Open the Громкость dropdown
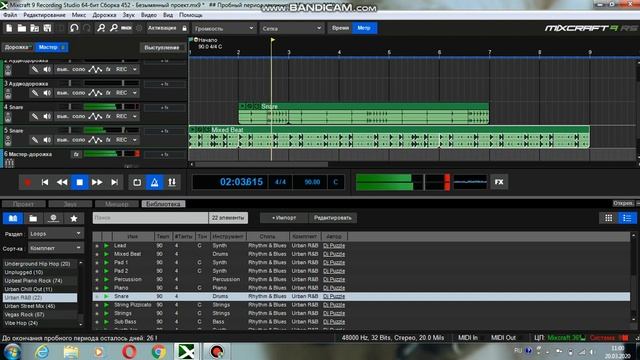Image resolution: width=640 pixels, height=360 pixels. click(224, 29)
